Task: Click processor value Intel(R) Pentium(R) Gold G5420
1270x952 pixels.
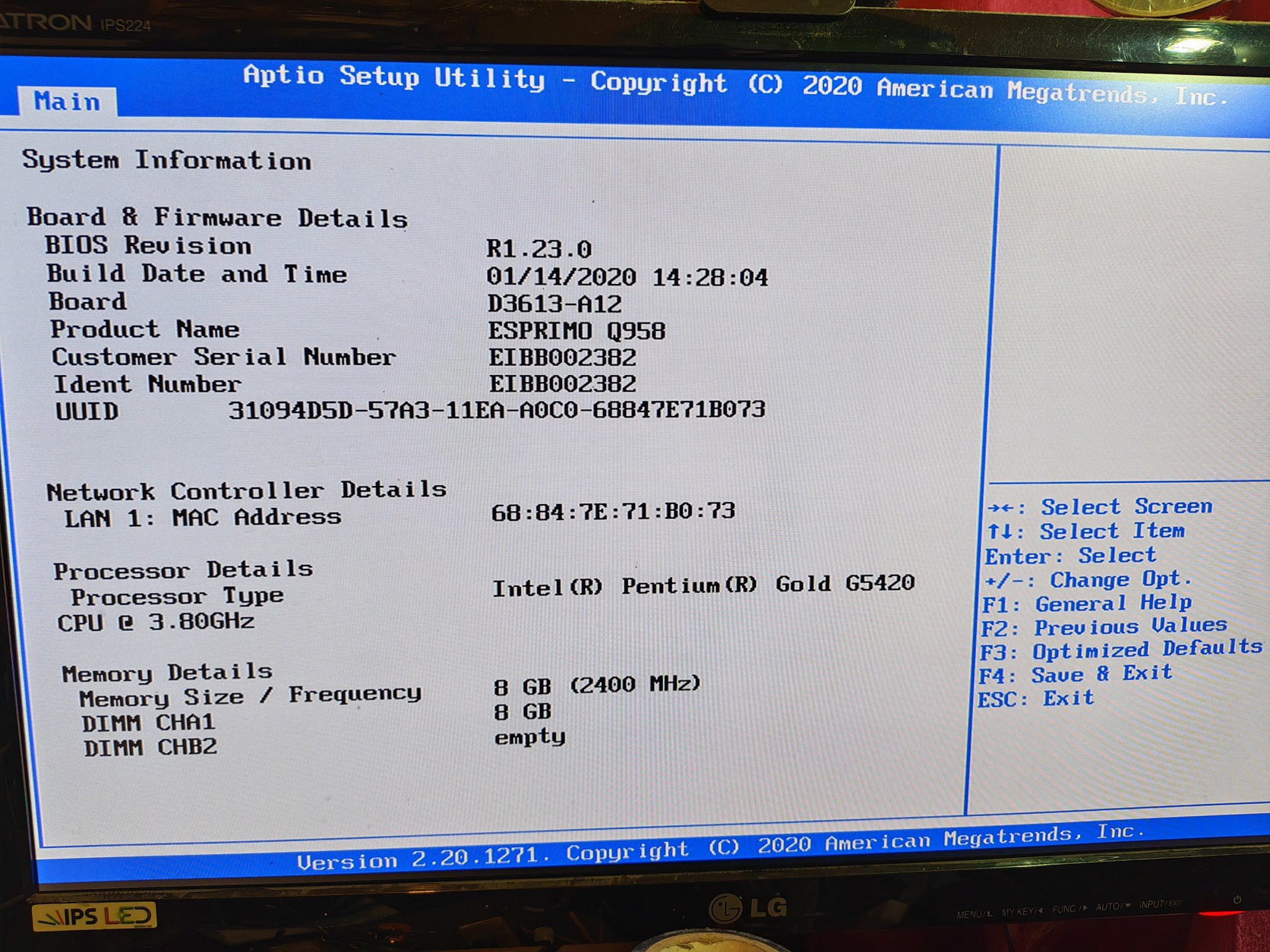Action: 703,585
